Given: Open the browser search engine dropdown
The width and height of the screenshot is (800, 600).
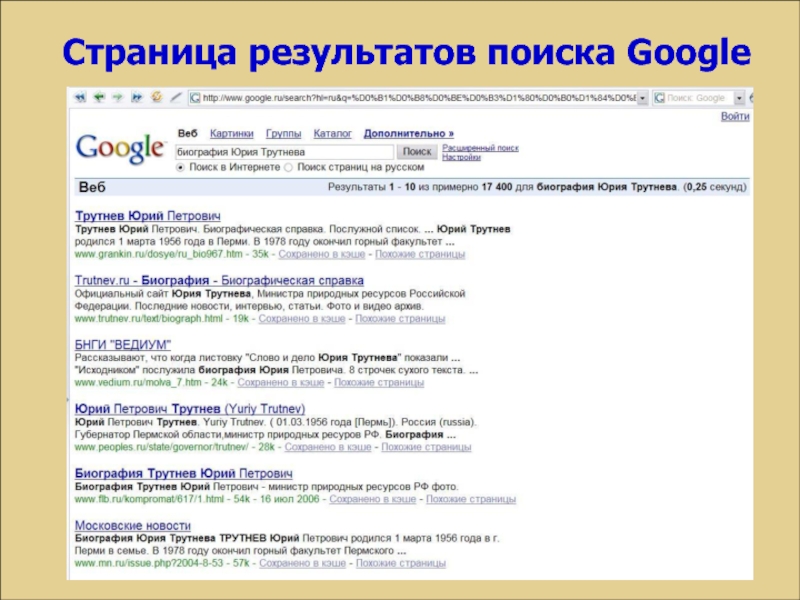Looking at the screenshot, I should (739, 98).
